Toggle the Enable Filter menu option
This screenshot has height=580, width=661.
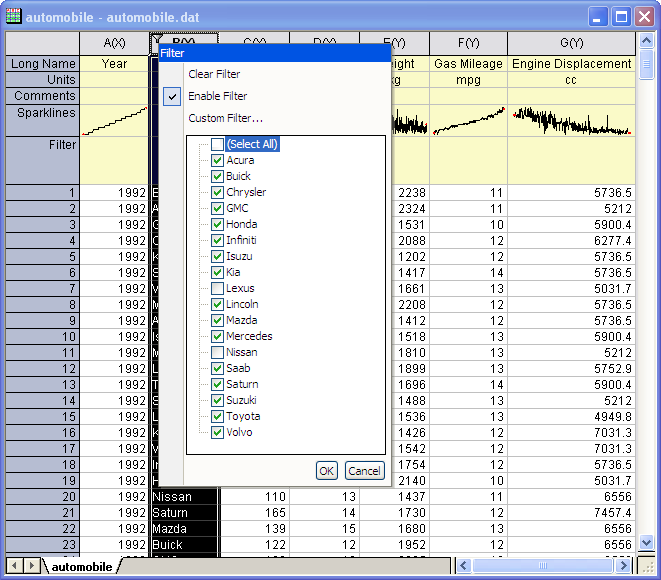pyautogui.click(x=218, y=96)
